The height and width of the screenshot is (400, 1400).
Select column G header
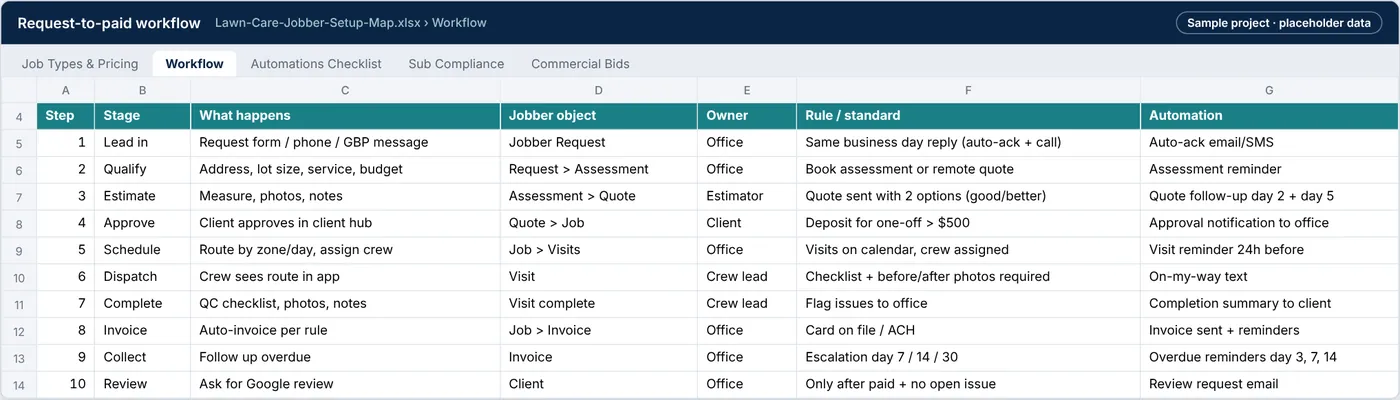1269,90
